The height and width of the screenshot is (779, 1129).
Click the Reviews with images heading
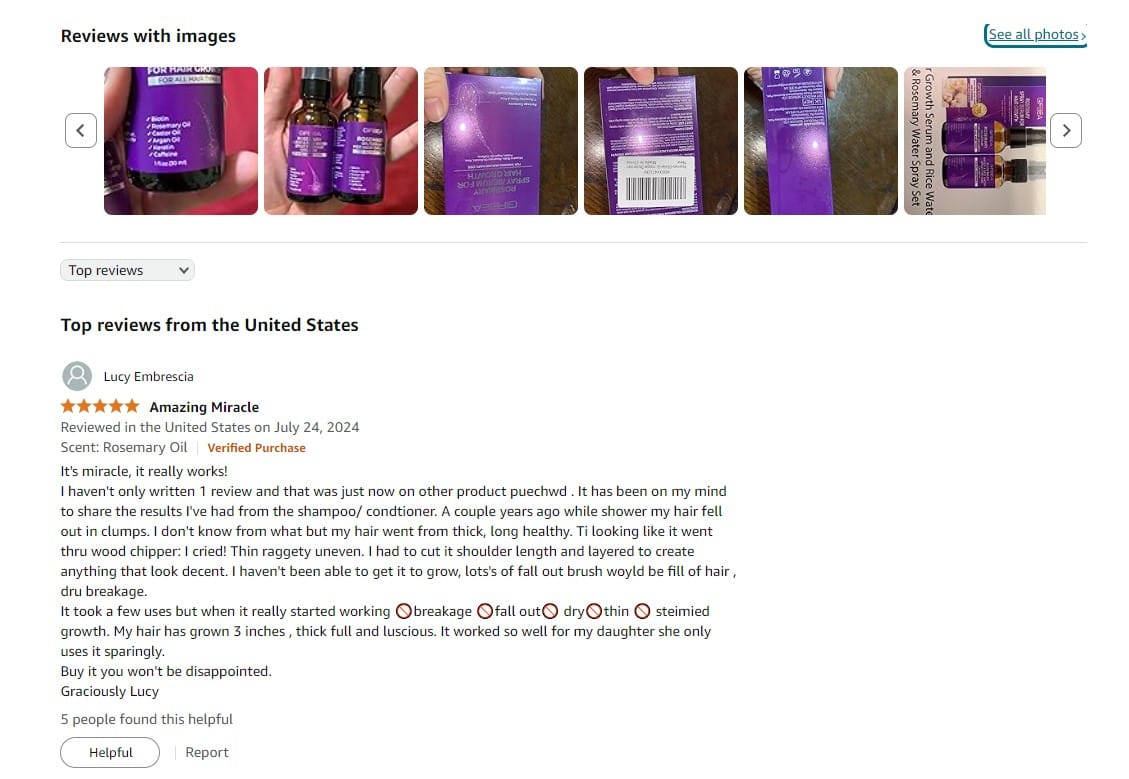tap(148, 36)
